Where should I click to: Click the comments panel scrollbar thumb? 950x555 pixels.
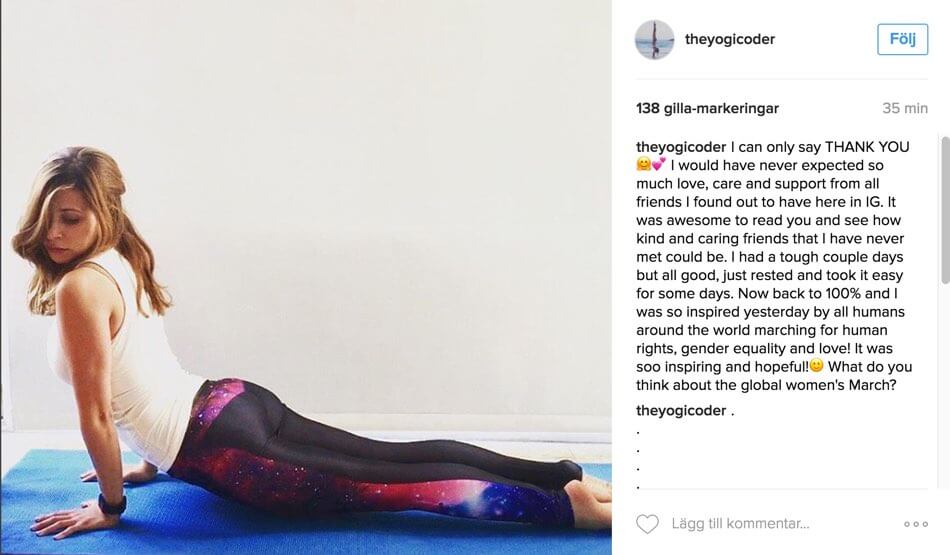(945, 210)
